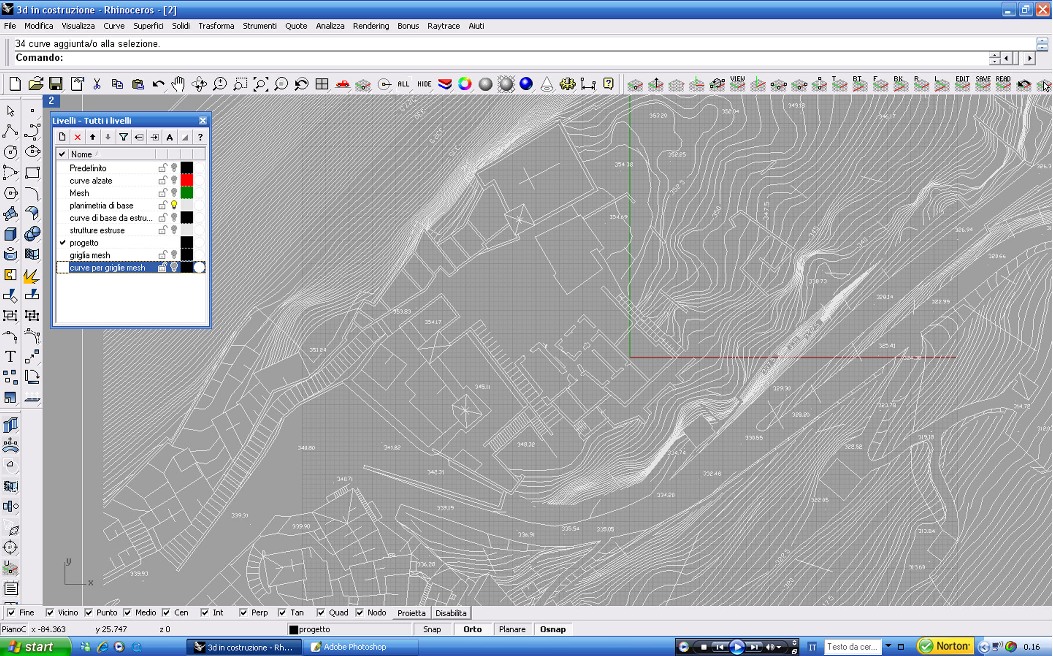The image size is (1053, 656).
Task: Click the red color swatch of curve alzate
Action: pyautogui.click(x=187, y=180)
